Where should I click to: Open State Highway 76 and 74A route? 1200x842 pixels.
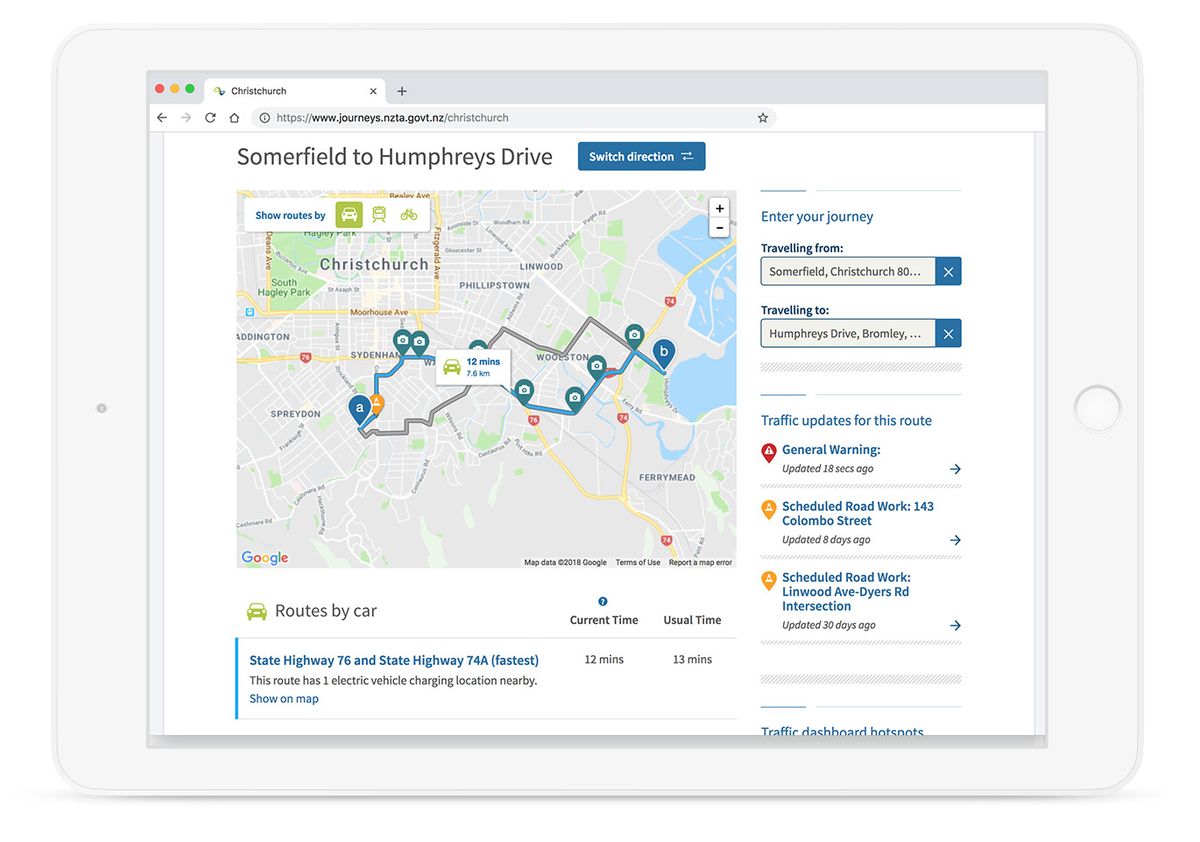pos(394,660)
